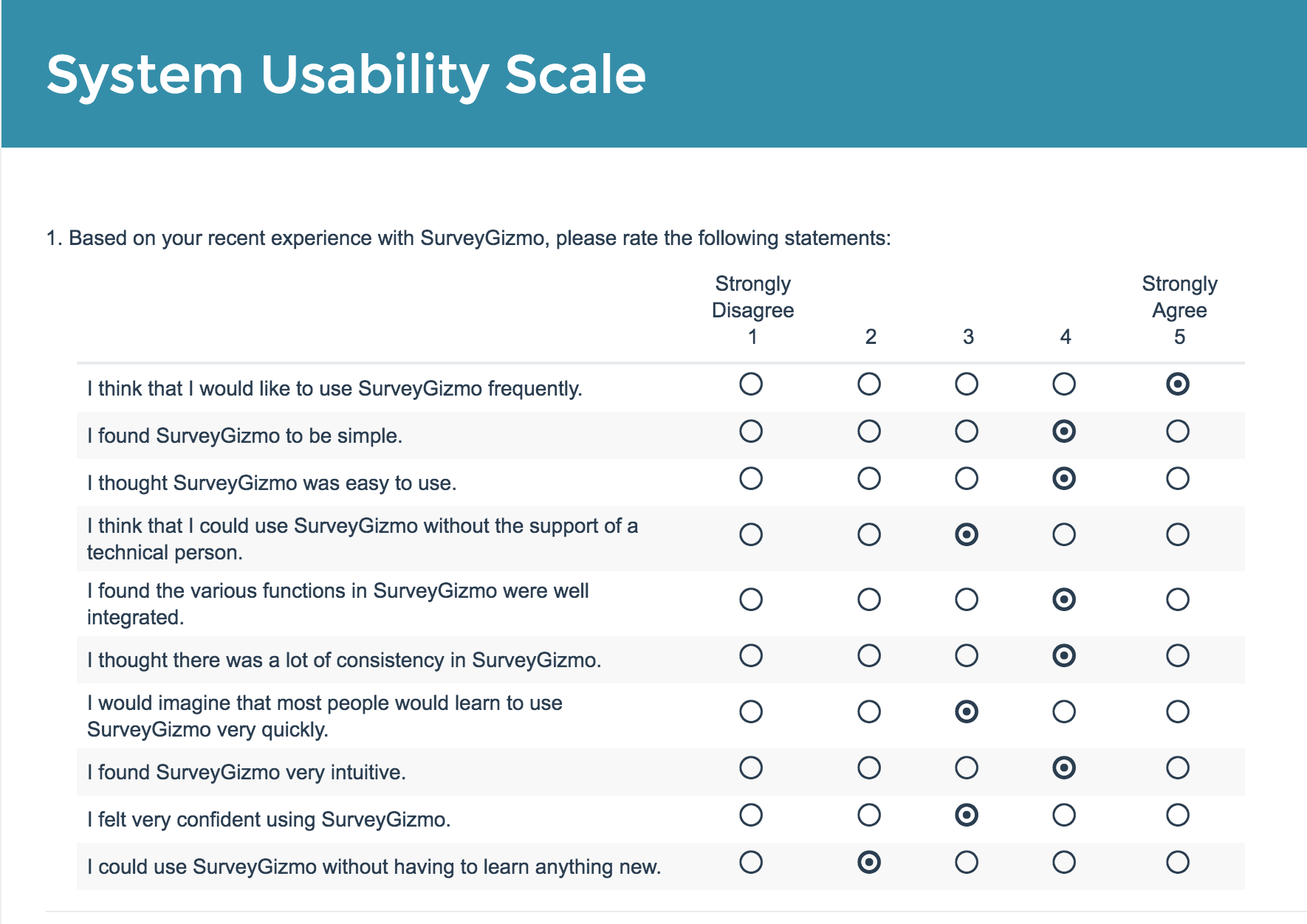
Task: Rate 'use SurveyGizmo frequently' as 1
Action: click(751, 384)
